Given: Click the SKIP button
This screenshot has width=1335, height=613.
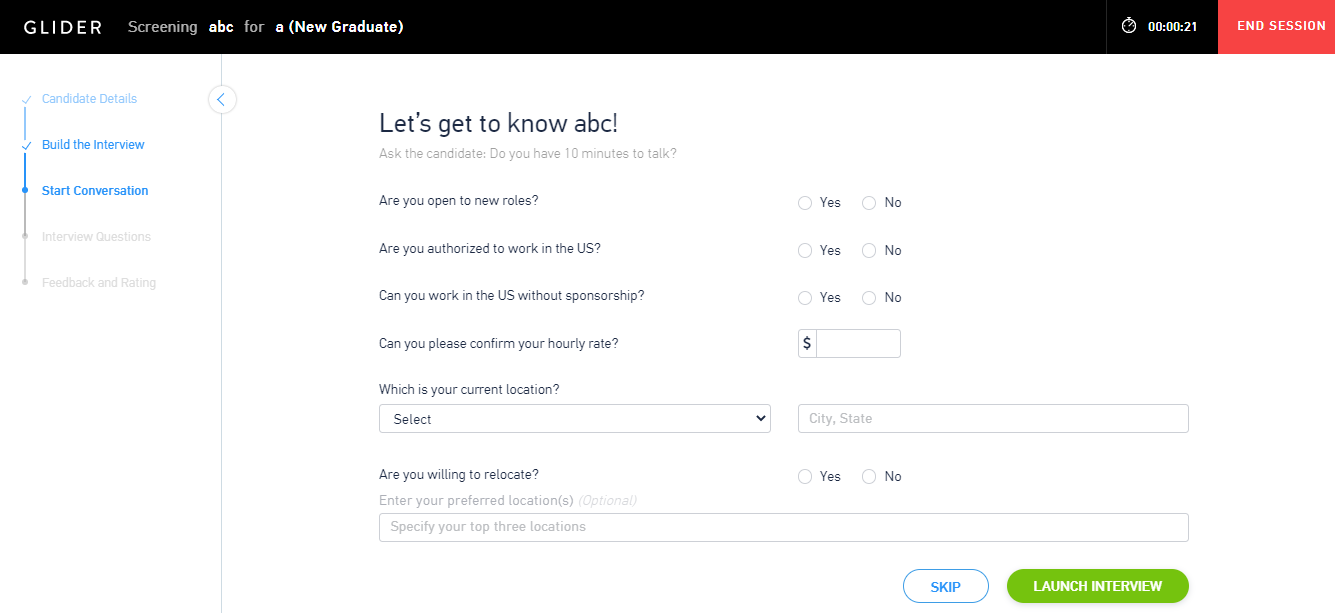Looking at the screenshot, I should point(945,586).
